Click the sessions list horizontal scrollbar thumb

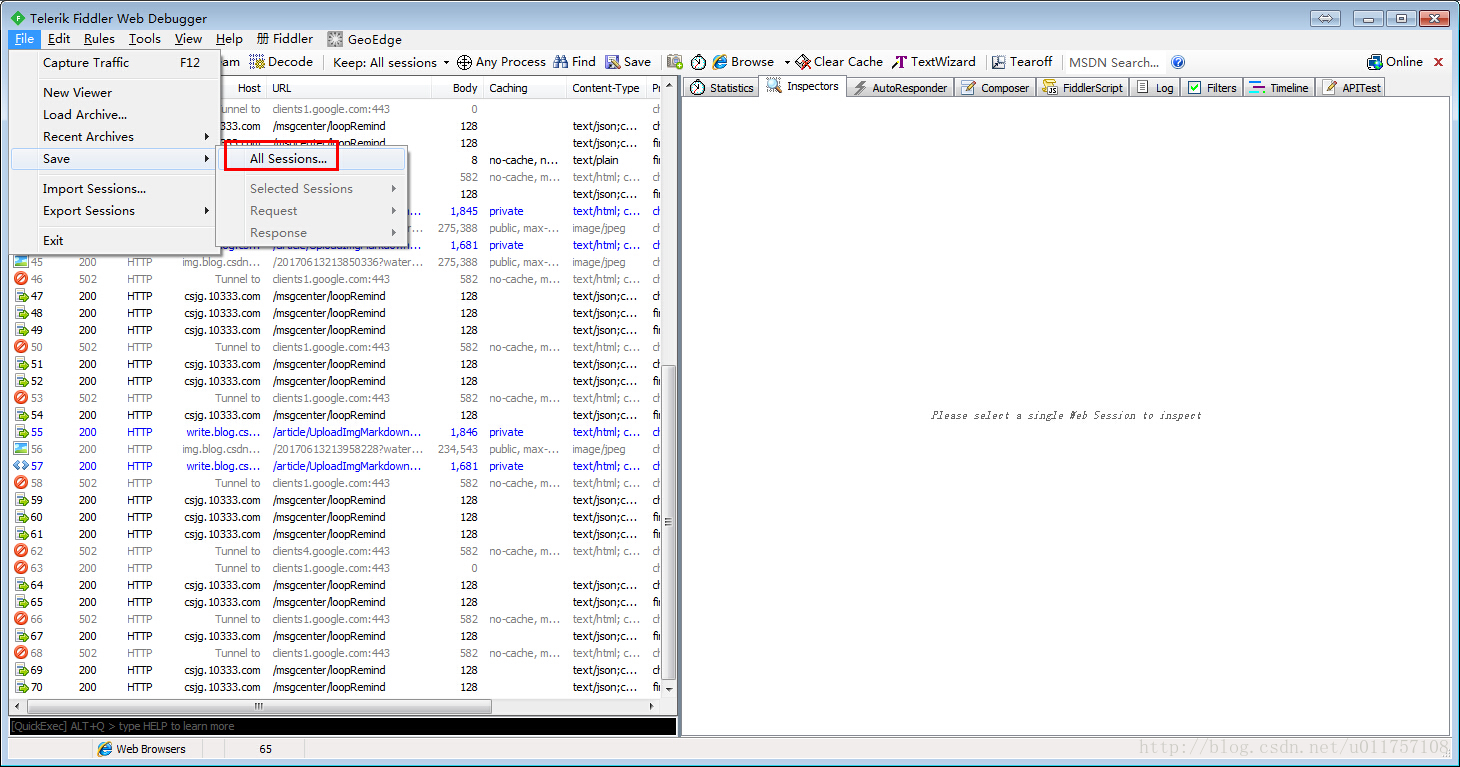click(x=258, y=706)
